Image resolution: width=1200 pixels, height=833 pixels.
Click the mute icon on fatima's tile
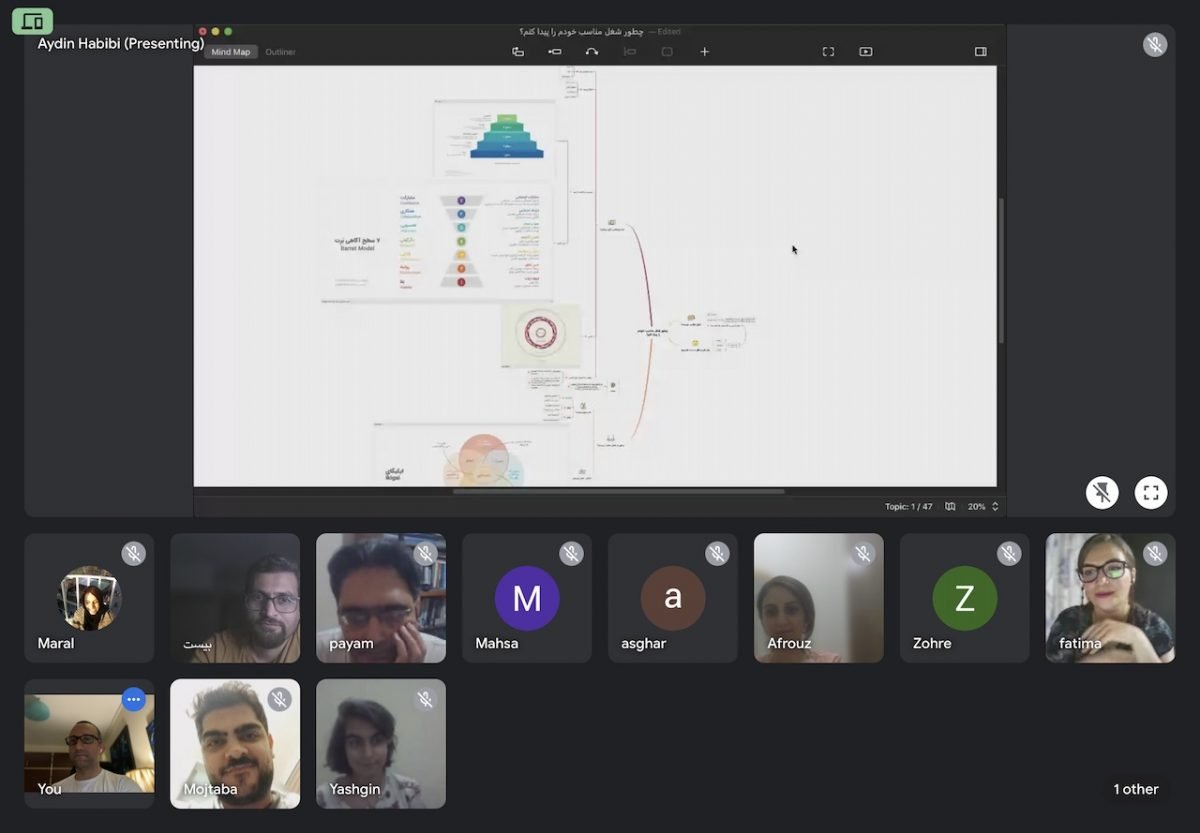point(1156,554)
